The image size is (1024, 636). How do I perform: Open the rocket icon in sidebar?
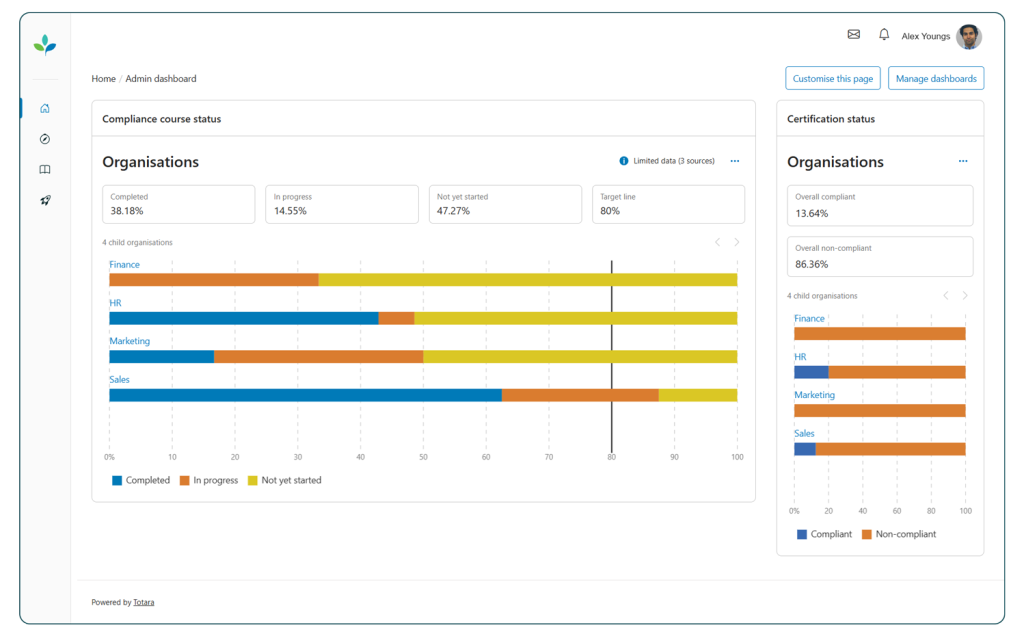[x=44, y=200]
